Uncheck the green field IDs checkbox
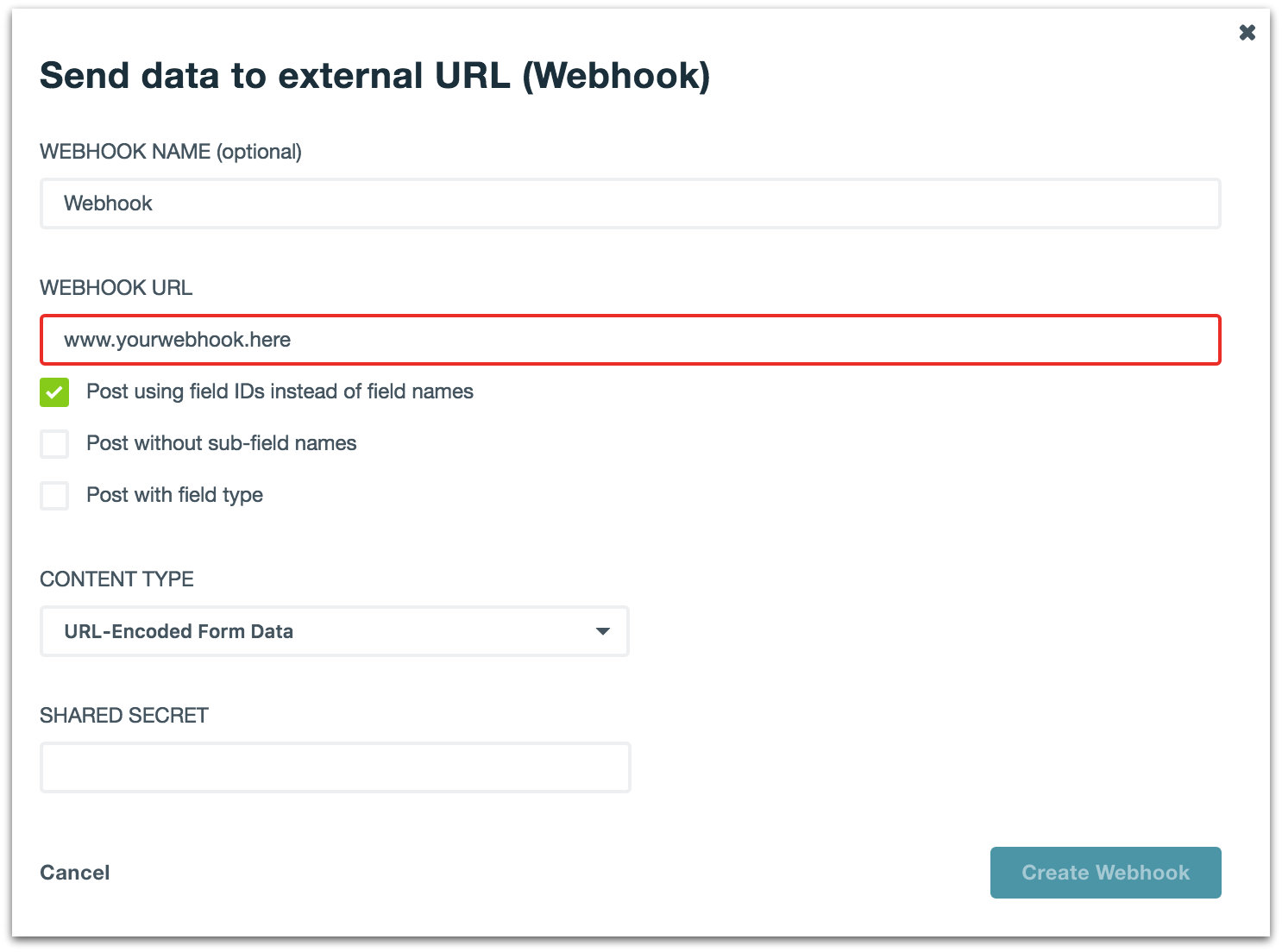 click(54, 392)
